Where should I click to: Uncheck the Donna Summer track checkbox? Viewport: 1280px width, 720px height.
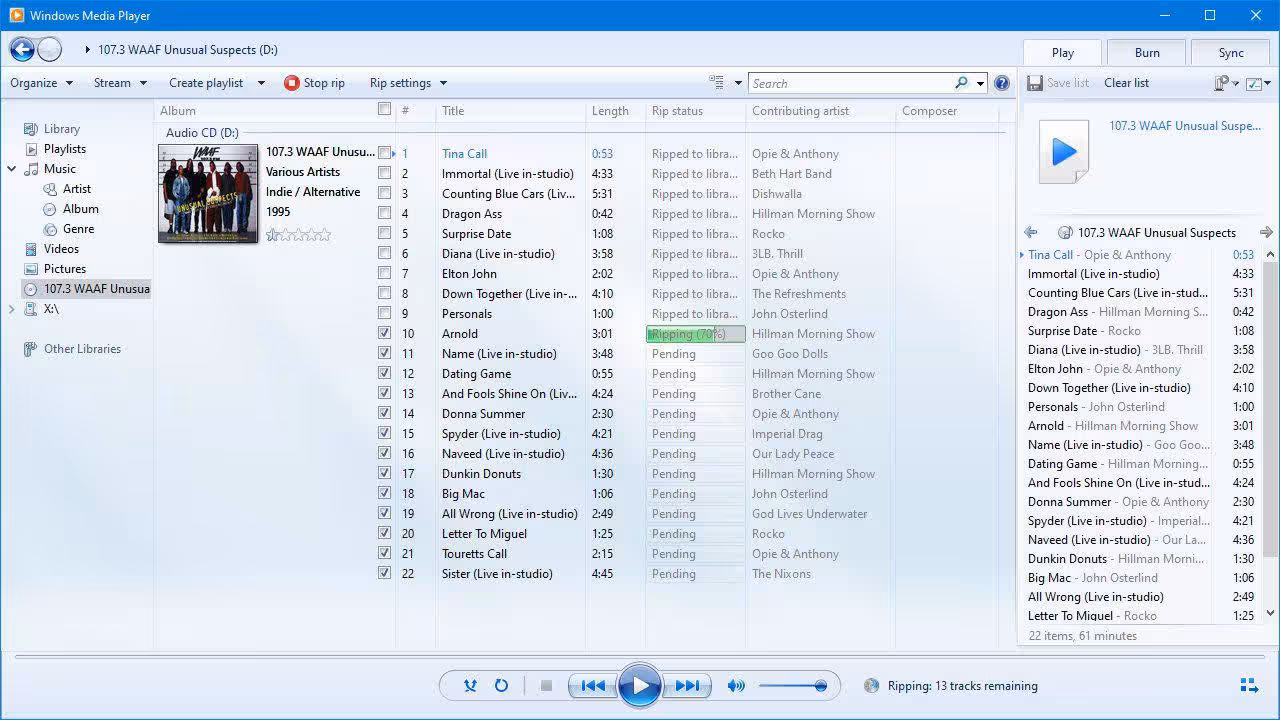[384, 413]
